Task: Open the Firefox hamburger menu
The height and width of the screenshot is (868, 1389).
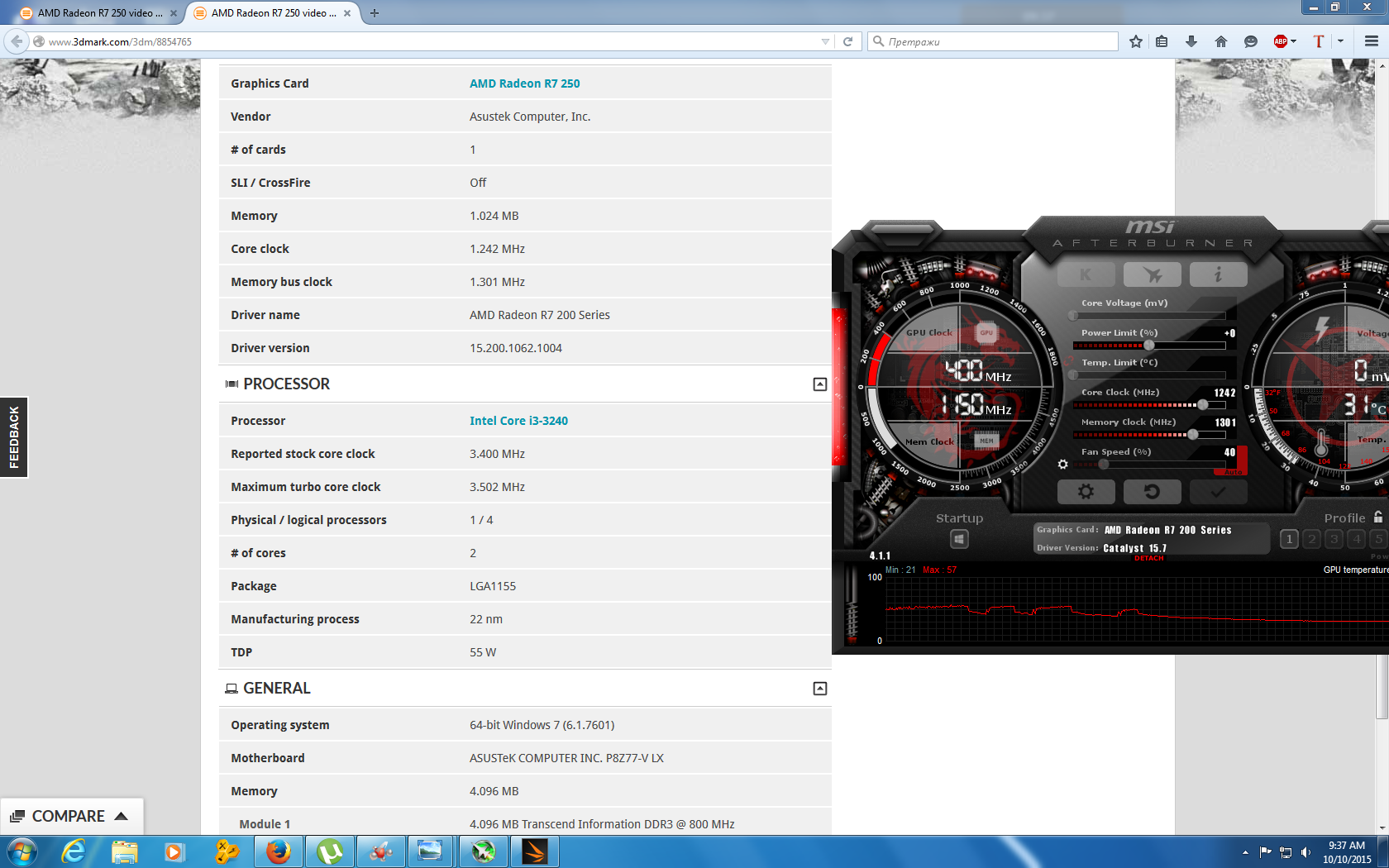Action: [1371, 41]
